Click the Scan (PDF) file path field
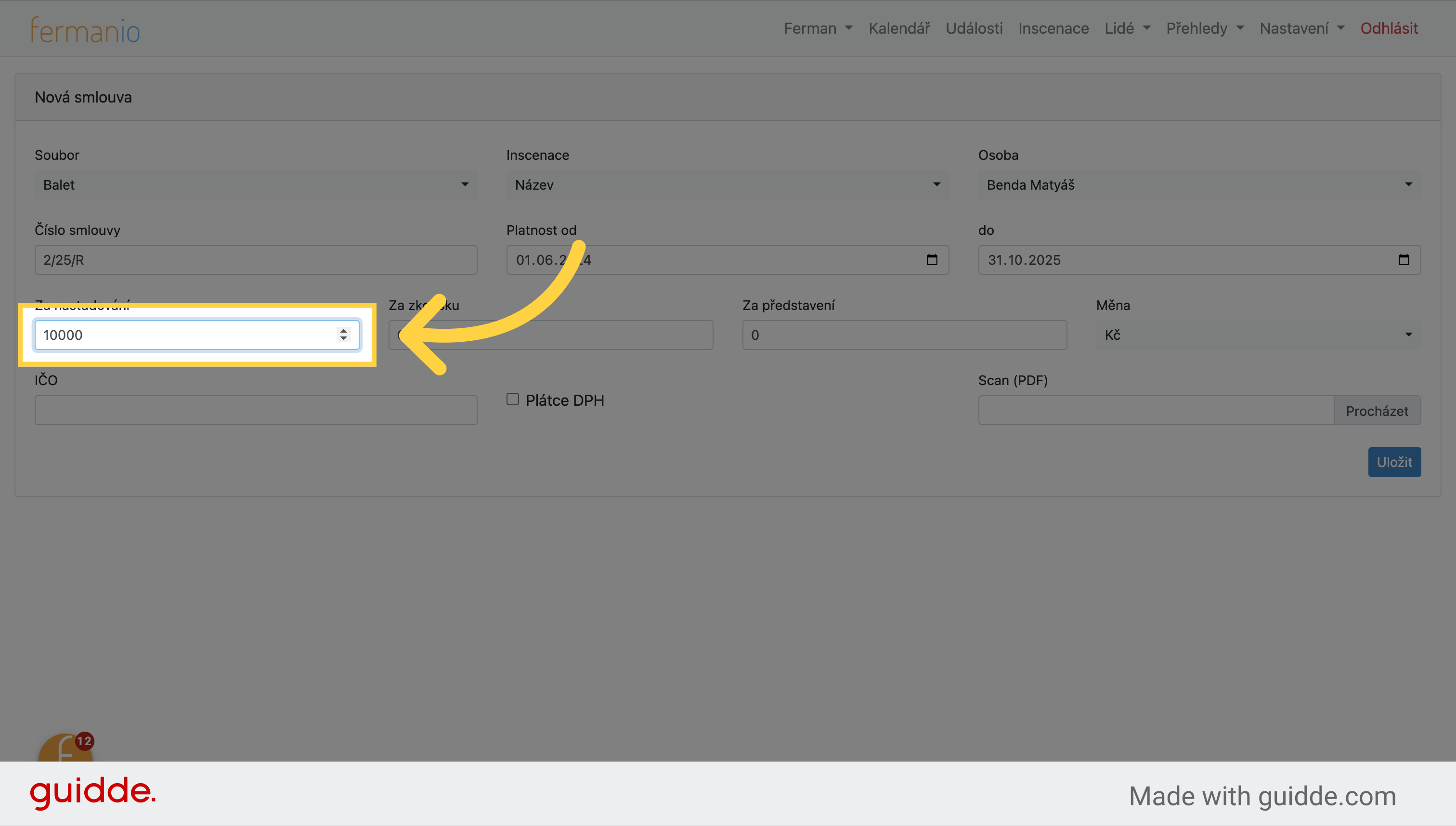This screenshot has width=1456, height=826. click(1156, 410)
